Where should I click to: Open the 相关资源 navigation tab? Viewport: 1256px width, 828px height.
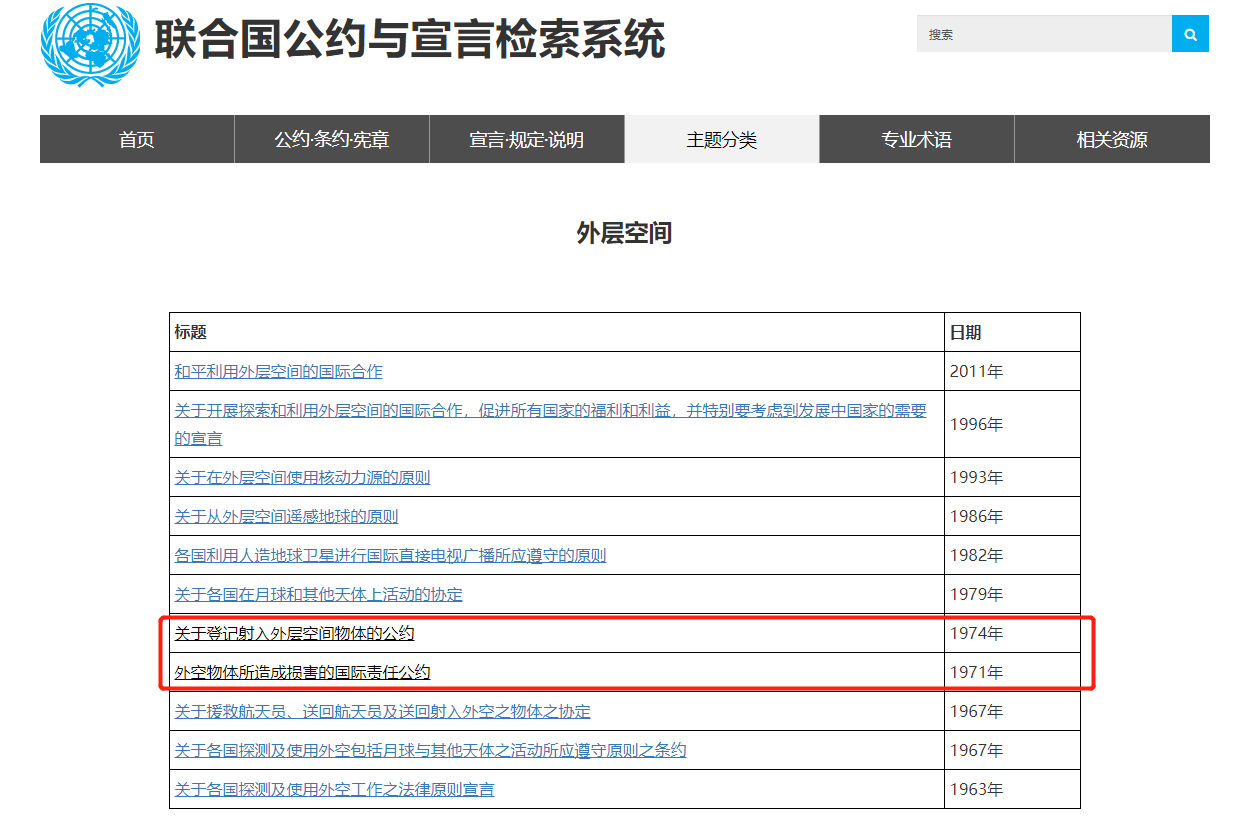pos(1112,139)
